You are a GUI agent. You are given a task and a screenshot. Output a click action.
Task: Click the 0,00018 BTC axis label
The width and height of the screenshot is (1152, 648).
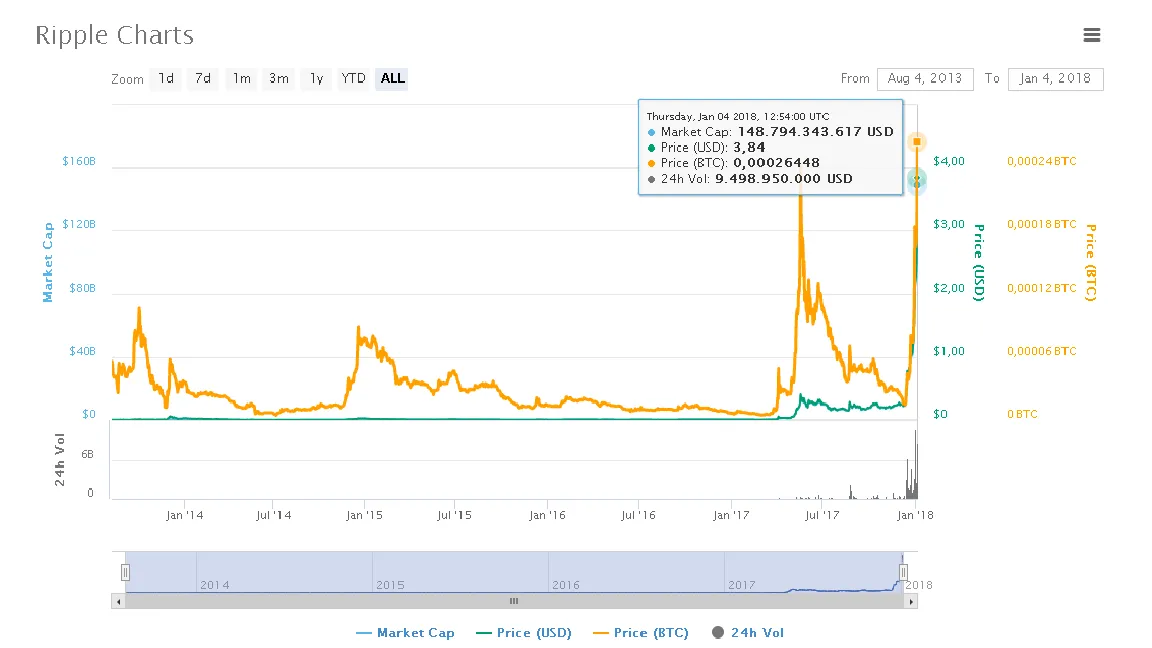[x=1042, y=224]
